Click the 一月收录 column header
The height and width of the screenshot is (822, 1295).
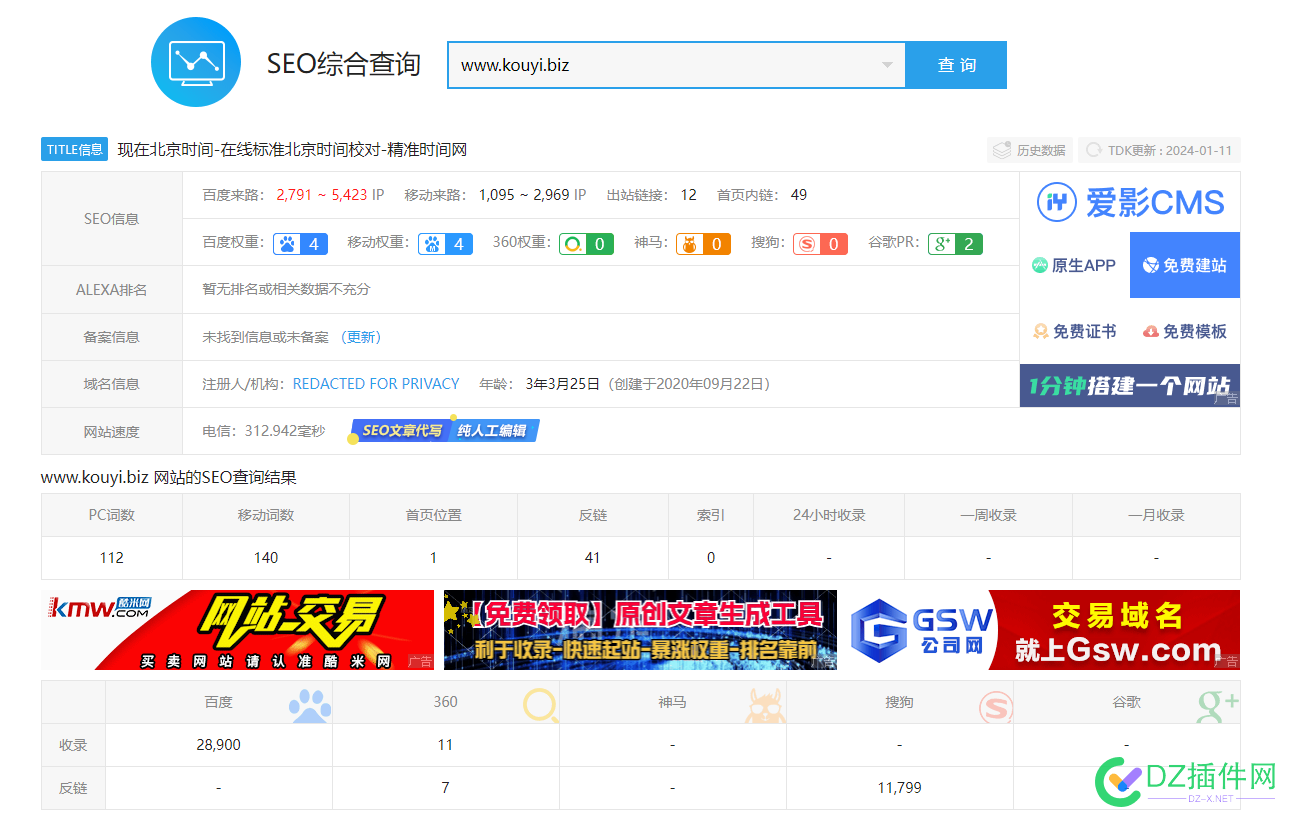click(x=1156, y=515)
